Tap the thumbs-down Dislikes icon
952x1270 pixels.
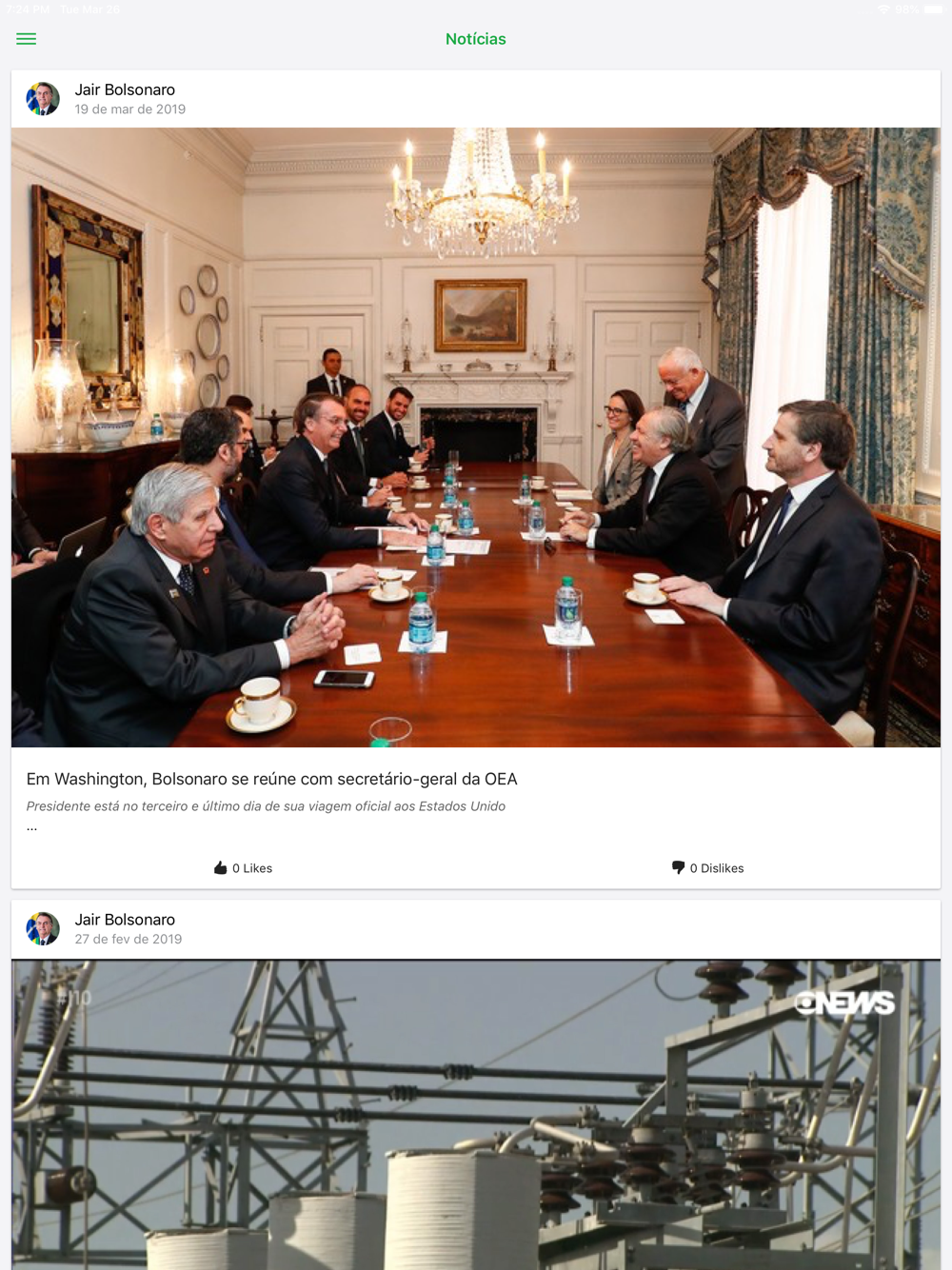[x=678, y=867]
